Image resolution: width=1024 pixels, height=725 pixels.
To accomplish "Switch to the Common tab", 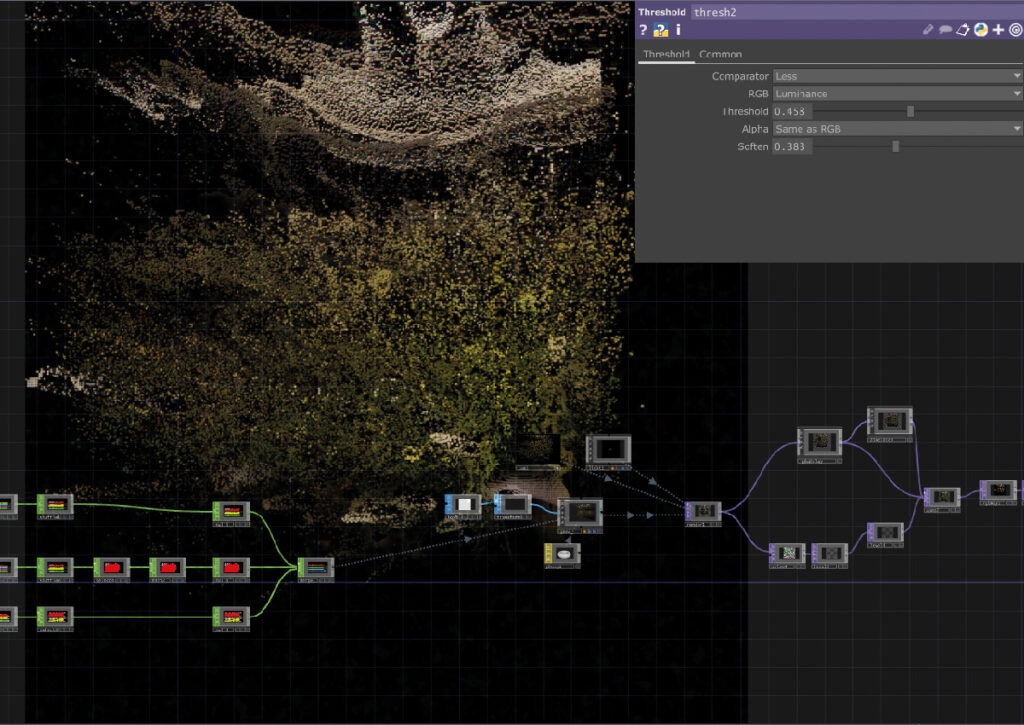I will [x=720, y=54].
